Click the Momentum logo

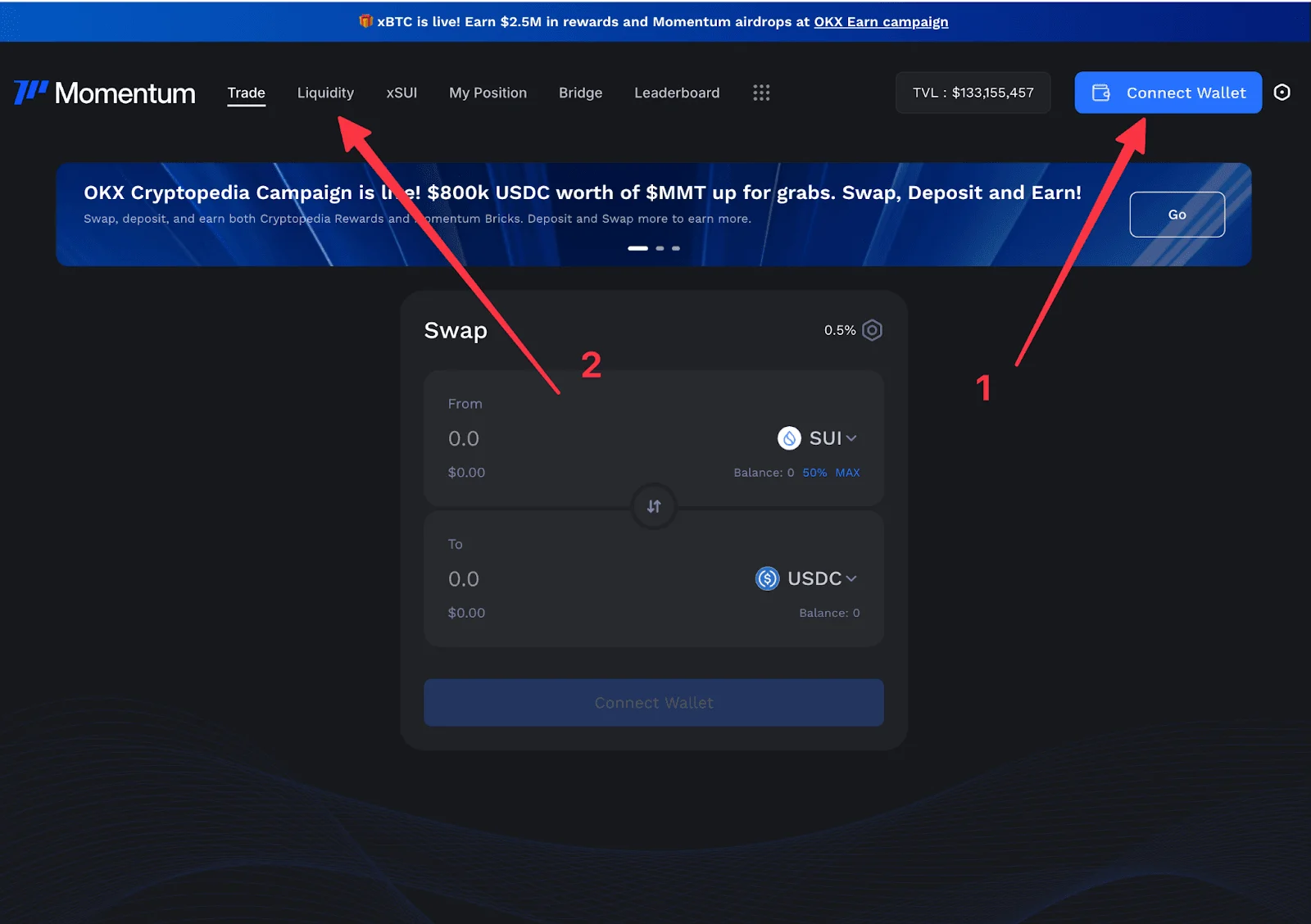[x=104, y=93]
